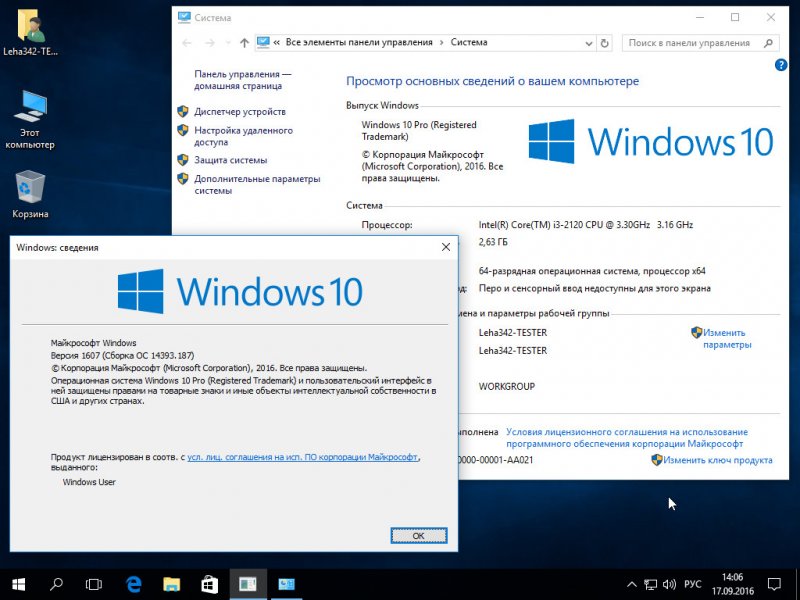Image resolution: width=800 pixels, height=600 pixels.
Task: Maximize the Система window
Action: coord(735,17)
